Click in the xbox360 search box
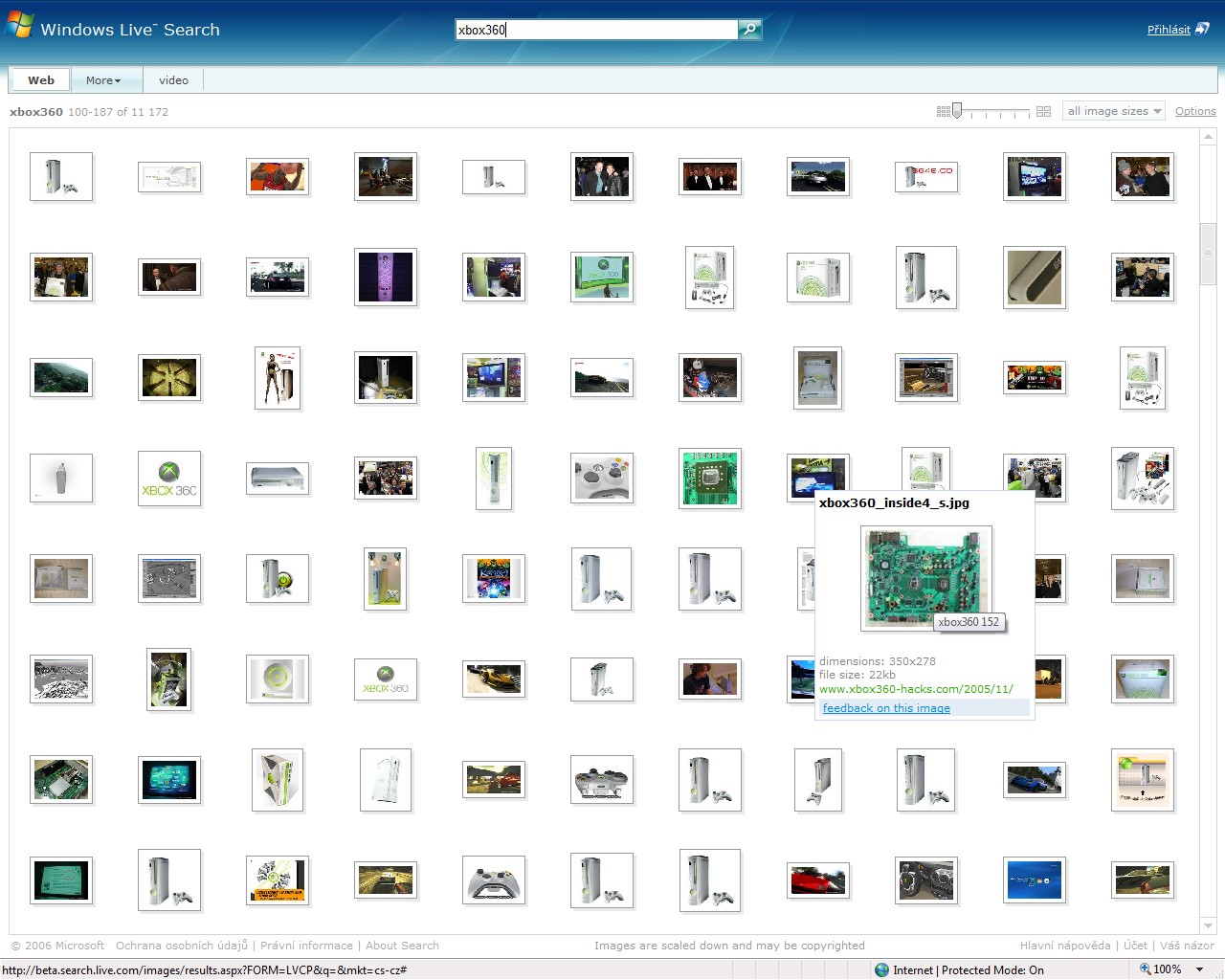Image resolution: width=1225 pixels, height=980 pixels. pos(596,30)
